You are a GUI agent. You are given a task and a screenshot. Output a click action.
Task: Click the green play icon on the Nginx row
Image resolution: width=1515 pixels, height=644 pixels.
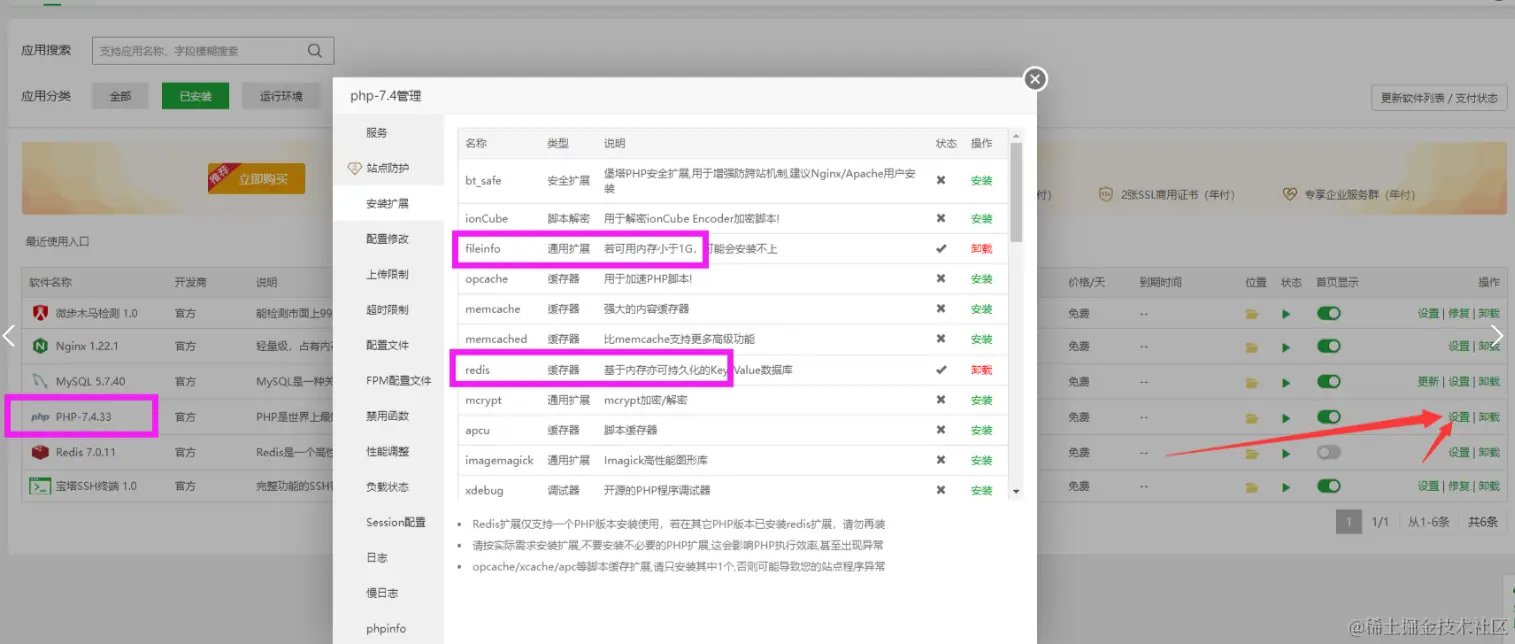1286,347
